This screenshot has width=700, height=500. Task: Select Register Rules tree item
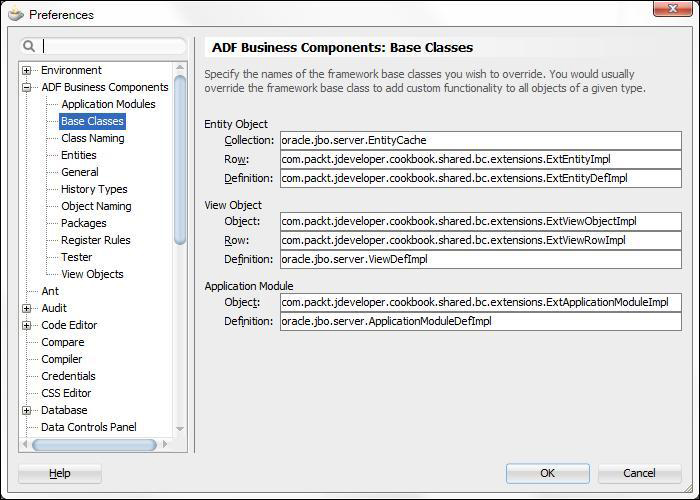pyautogui.click(x=96, y=240)
